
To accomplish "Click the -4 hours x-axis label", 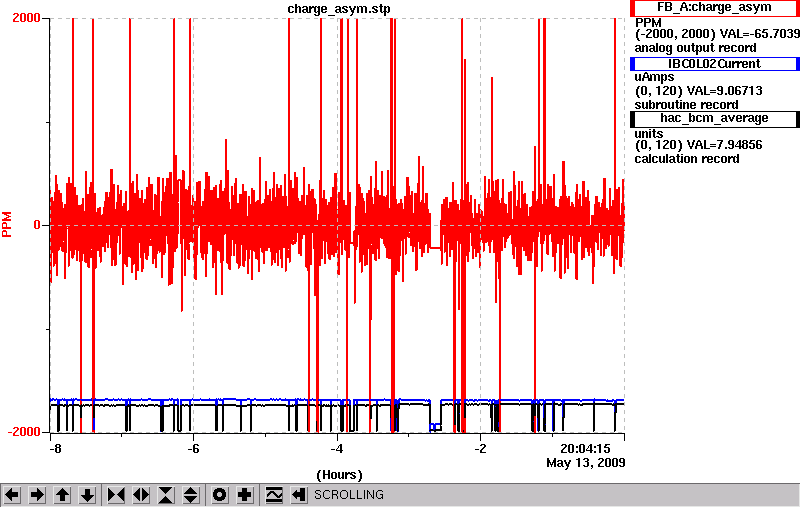I will (x=336, y=448).
